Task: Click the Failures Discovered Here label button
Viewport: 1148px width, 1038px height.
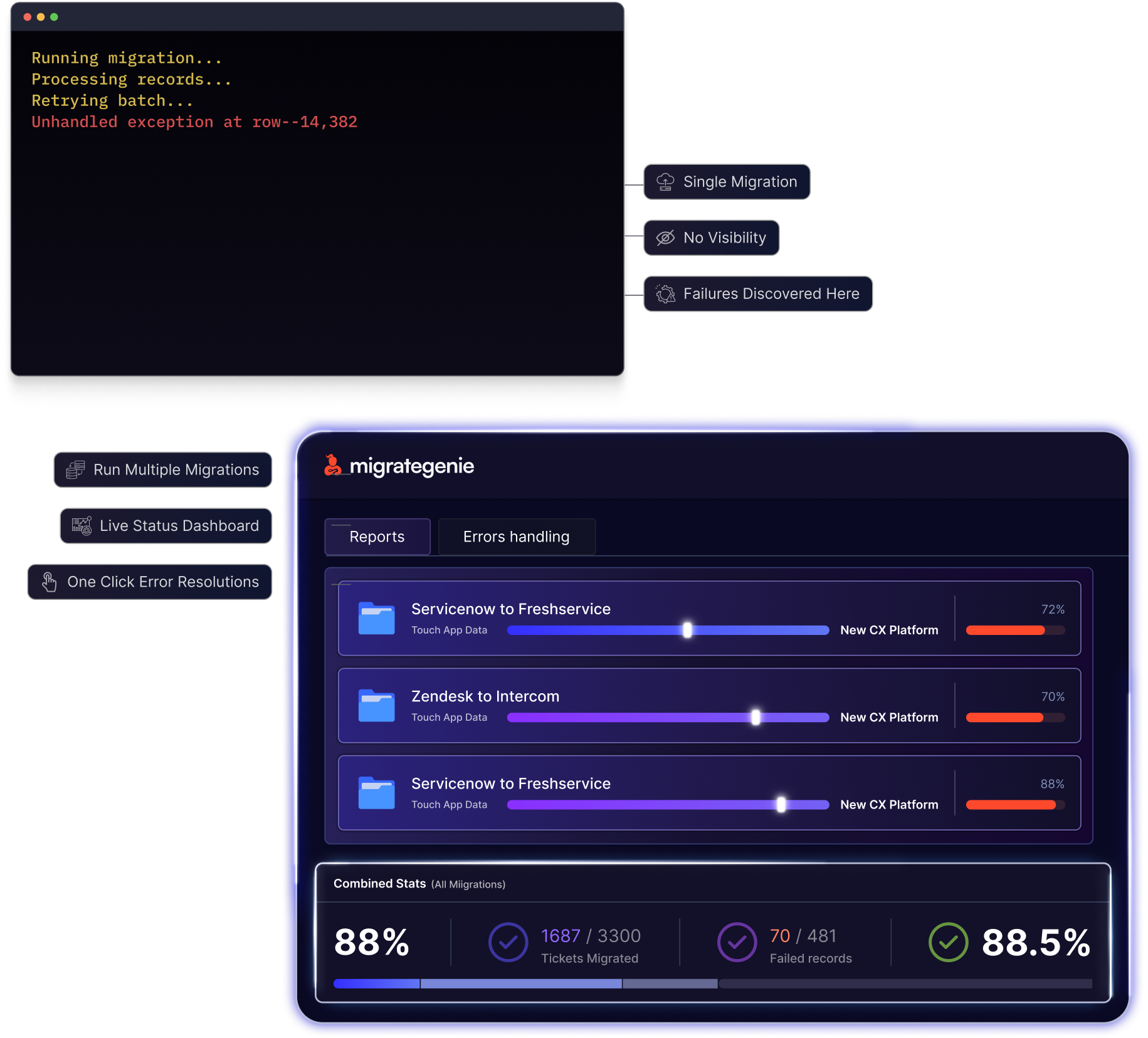Action: click(x=758, y=293)
